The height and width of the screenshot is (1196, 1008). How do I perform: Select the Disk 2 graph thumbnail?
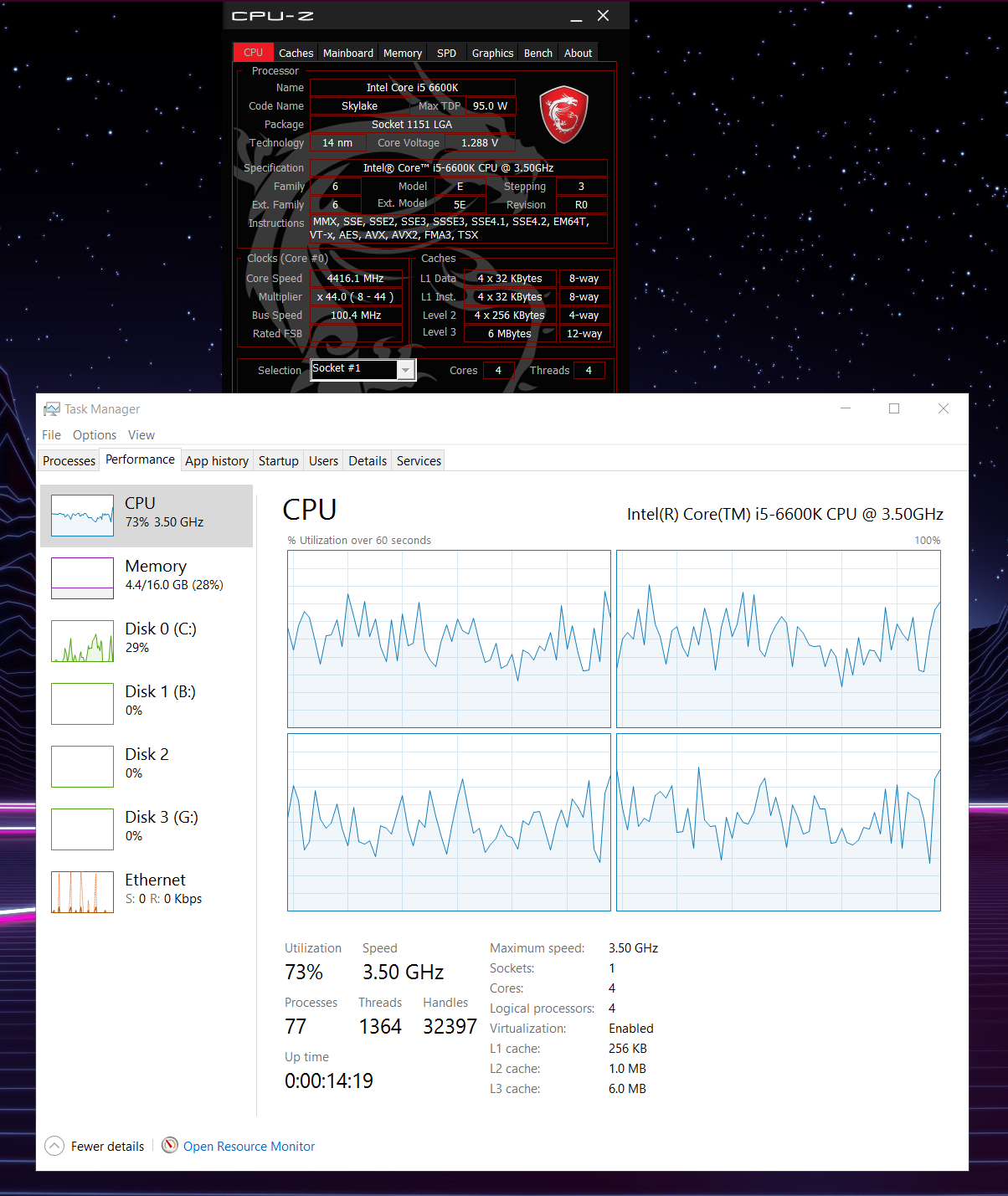pyautogui.click(x=82, y=766)
